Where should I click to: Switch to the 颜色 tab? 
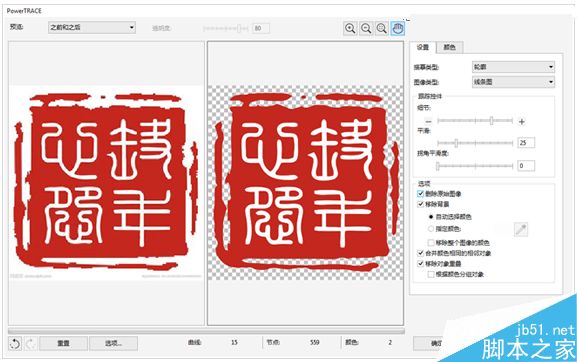450,47
